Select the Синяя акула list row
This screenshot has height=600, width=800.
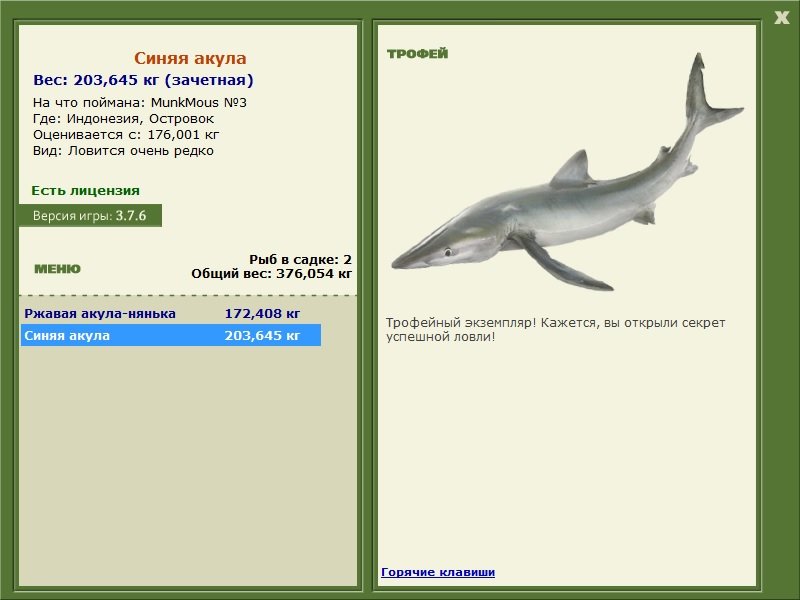[x=170, y=335]
